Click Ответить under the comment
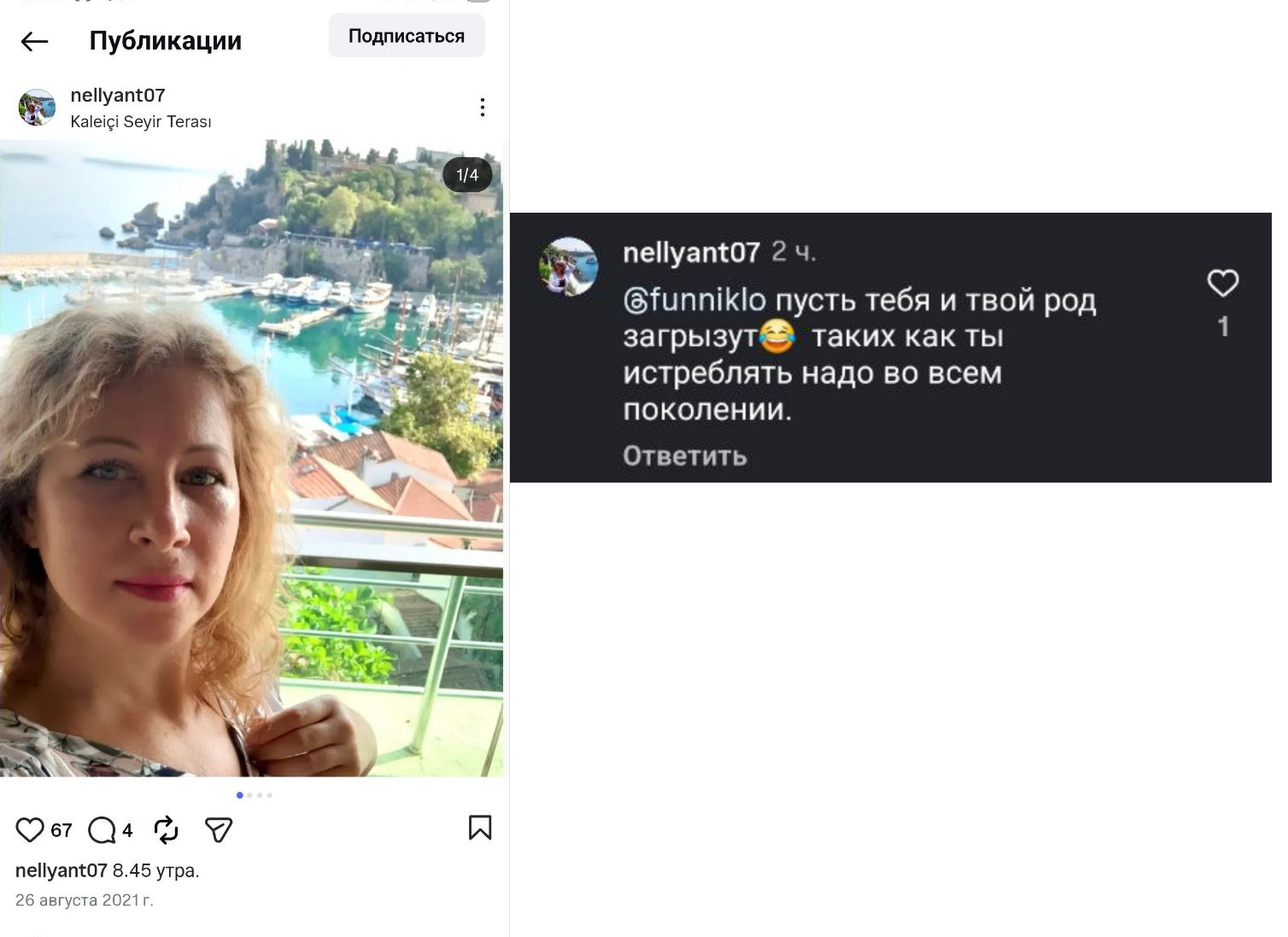Screen dimensions: 1288x937 coord(684,456)
